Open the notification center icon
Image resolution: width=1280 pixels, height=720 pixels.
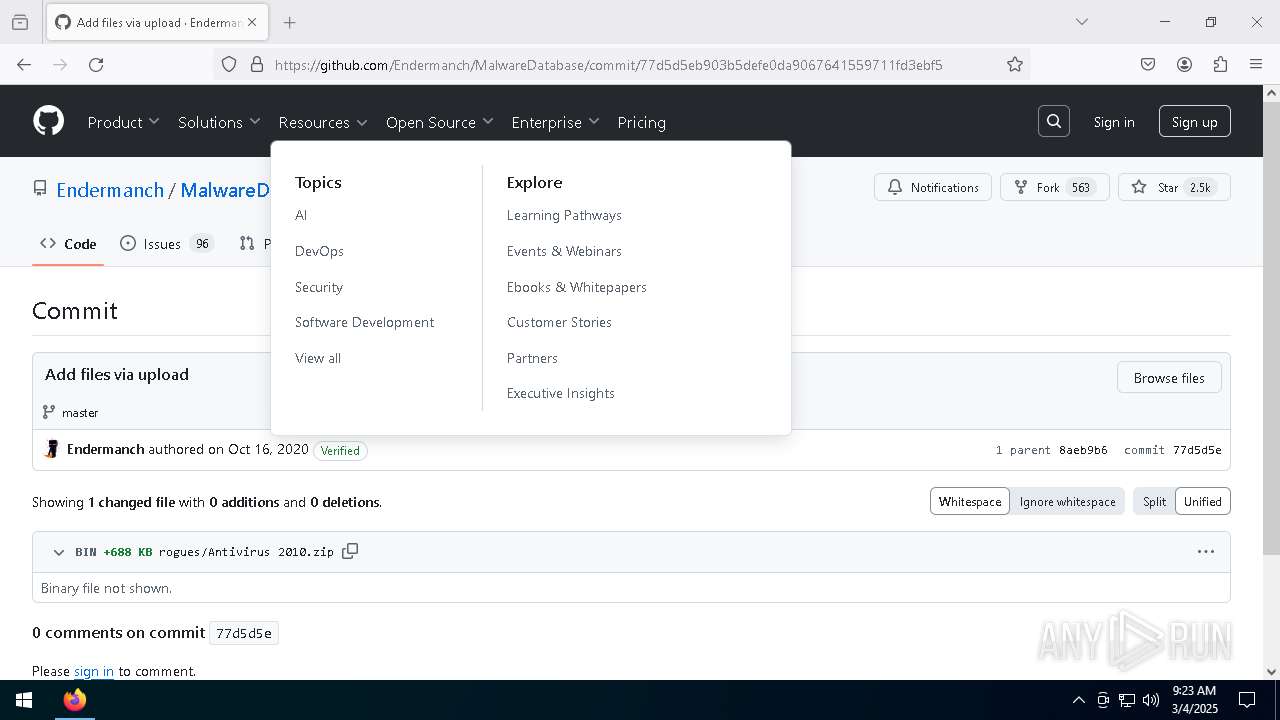point(1247,700)
